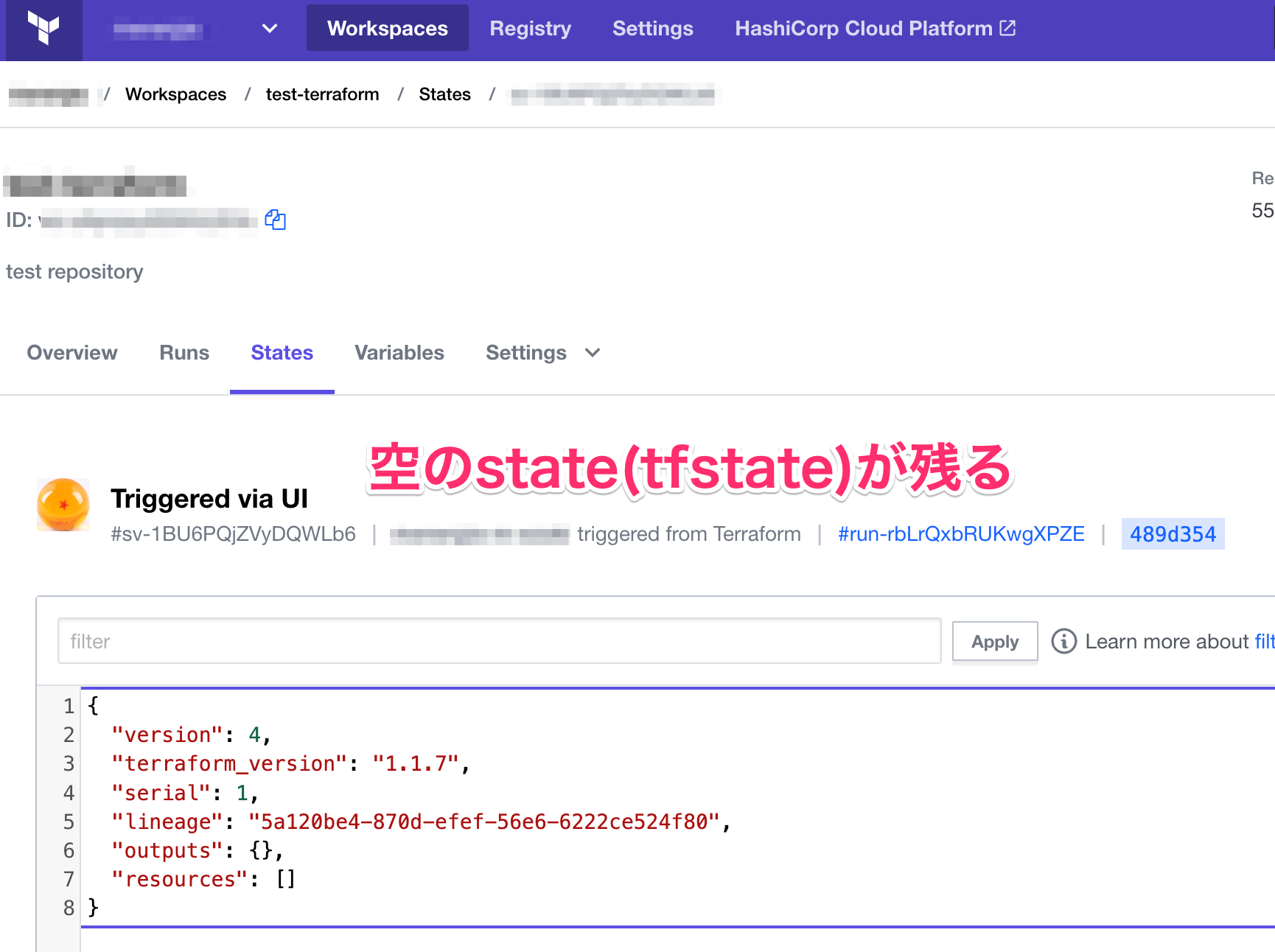Expand the workspace Settings dropdown tab
This screenshot has width=1275, height=952.
tap(543, 353)
